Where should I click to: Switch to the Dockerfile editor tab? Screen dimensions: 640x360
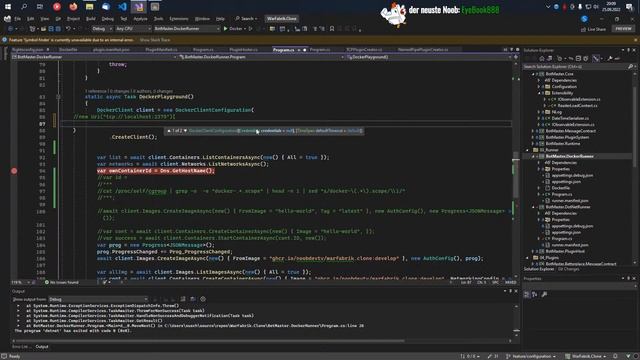pos(68,50)
